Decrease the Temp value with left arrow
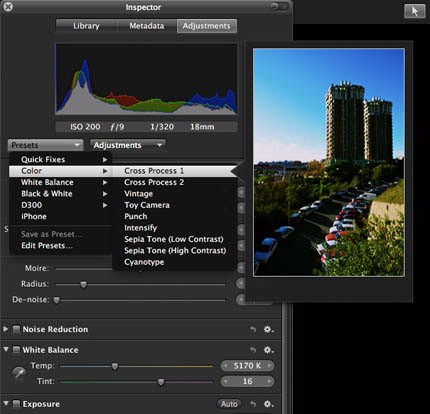The width and height of the screenshot is (430, 414). click(226, 366)
